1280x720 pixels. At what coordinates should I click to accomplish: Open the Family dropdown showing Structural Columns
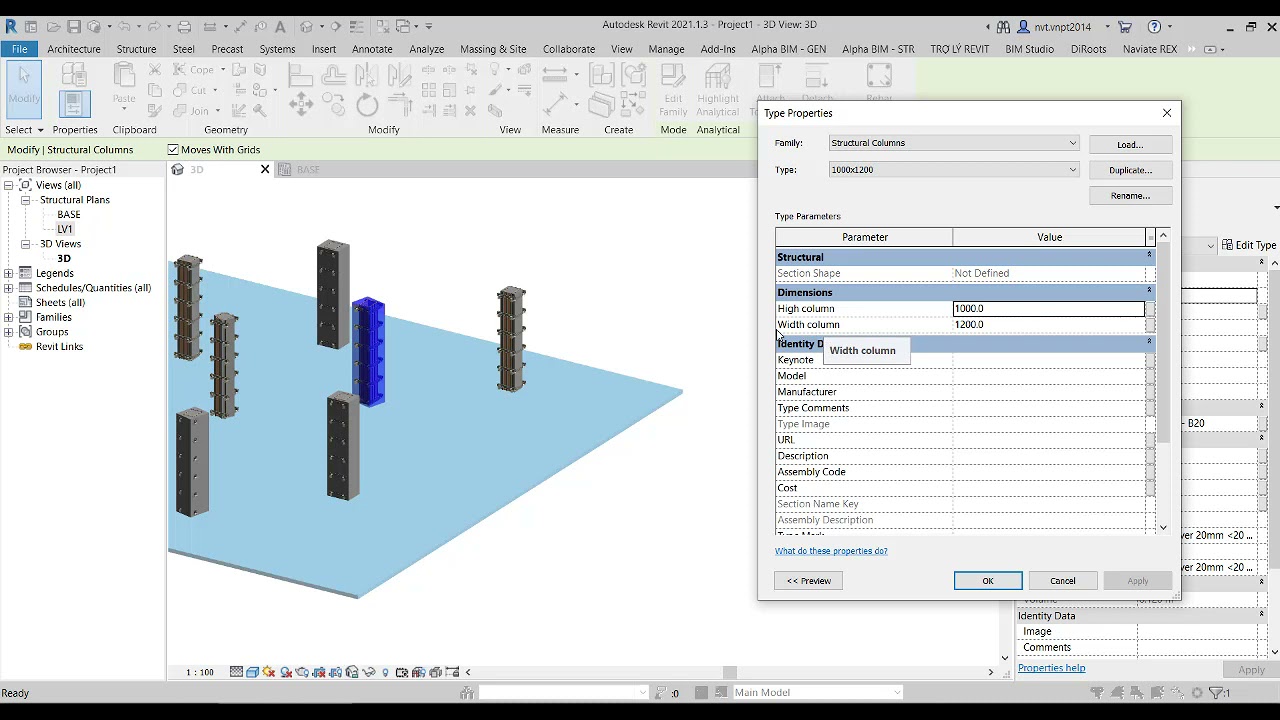coord(954,143)
